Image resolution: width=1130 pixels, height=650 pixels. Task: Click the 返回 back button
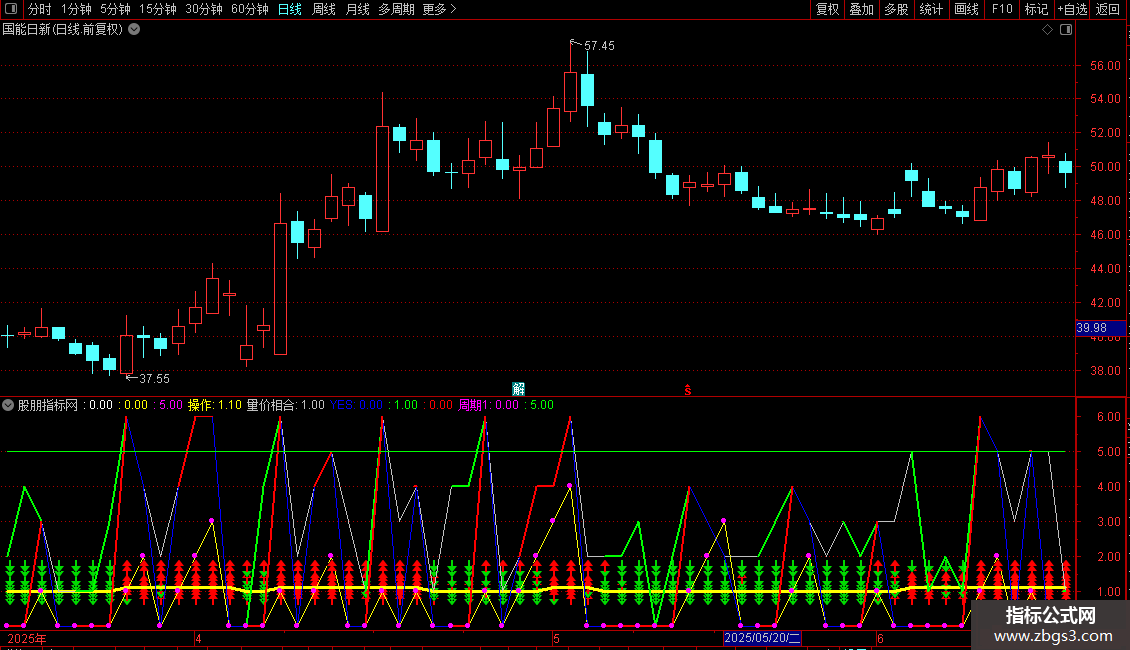[x=1108, y=10]
